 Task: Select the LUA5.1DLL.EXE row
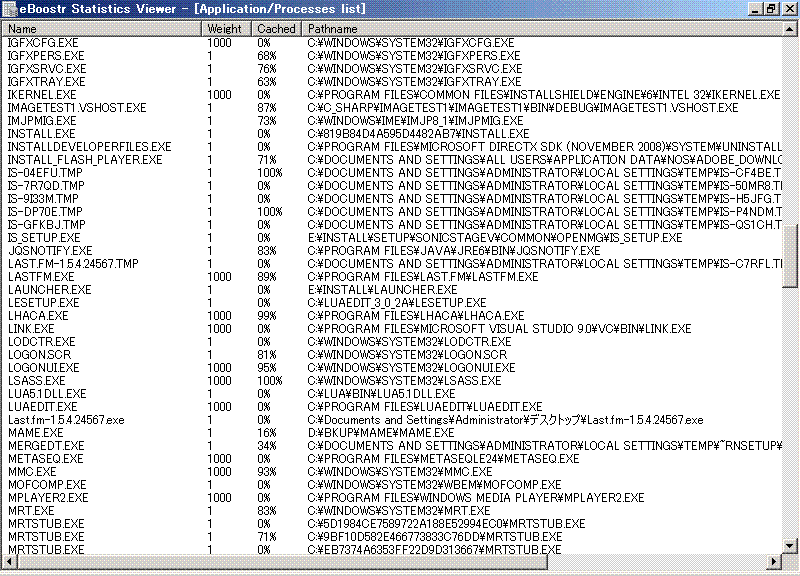pyautogui.click(x=392, y=394)
